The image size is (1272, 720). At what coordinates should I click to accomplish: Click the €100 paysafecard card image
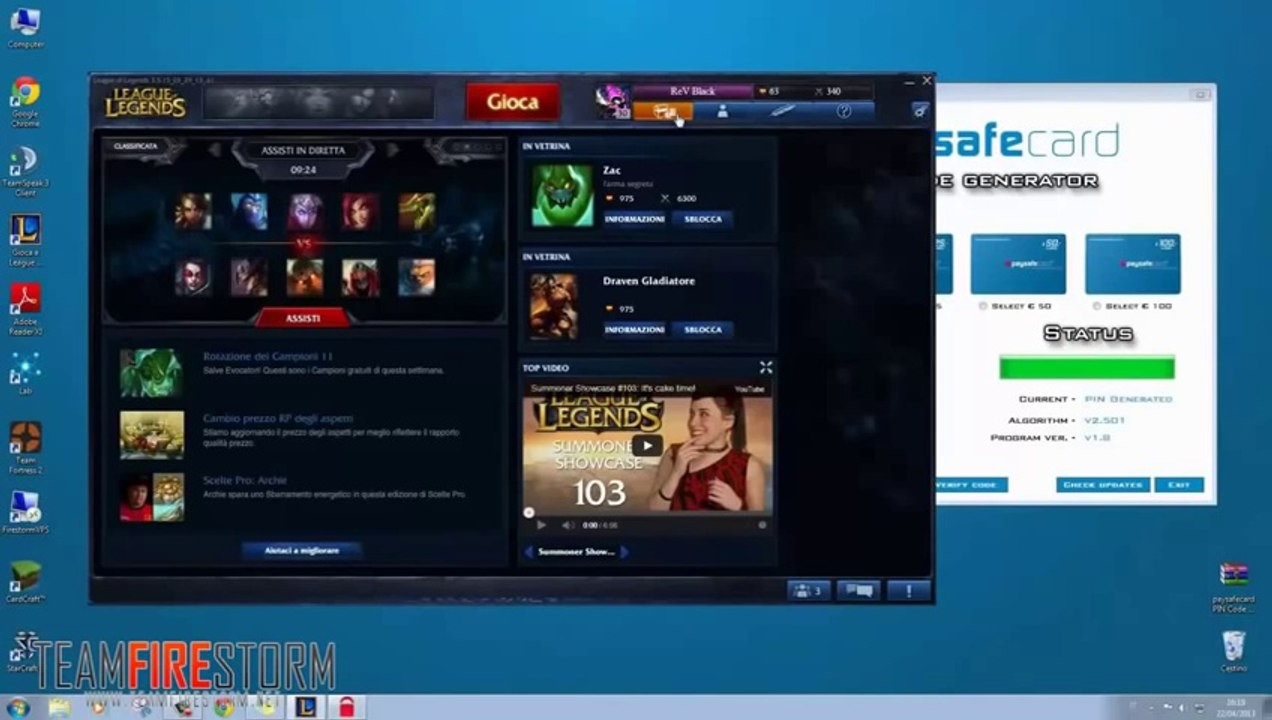[x=1133, y=264]
